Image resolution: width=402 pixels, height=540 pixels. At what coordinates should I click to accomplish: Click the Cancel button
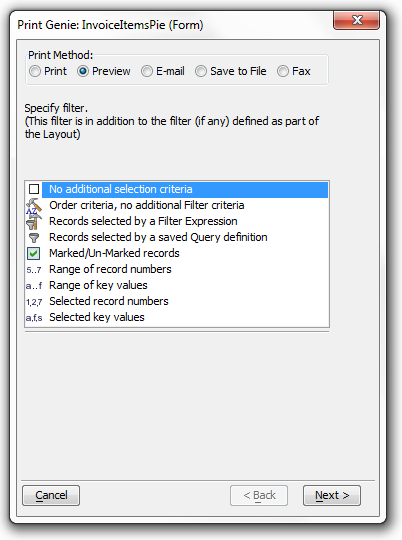51,496
